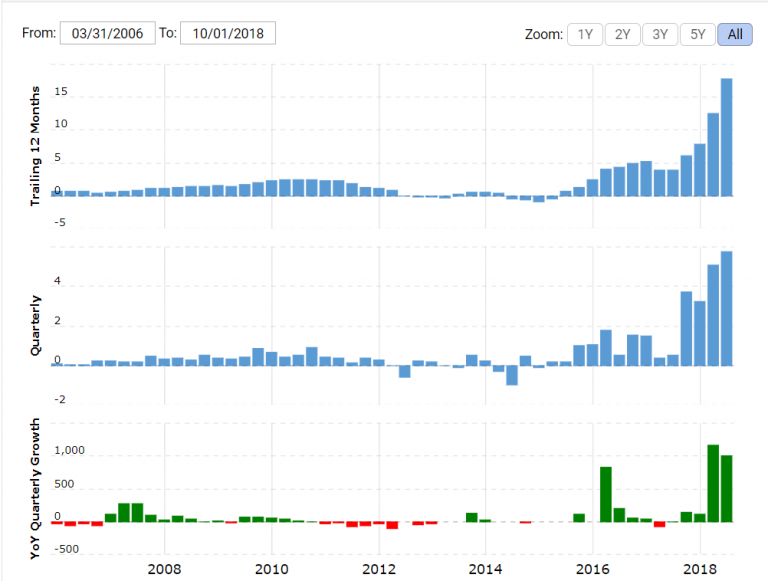Click the tallest bar in Trailing 12 Months chart
The image size is (768, 581).
[727, 136]
